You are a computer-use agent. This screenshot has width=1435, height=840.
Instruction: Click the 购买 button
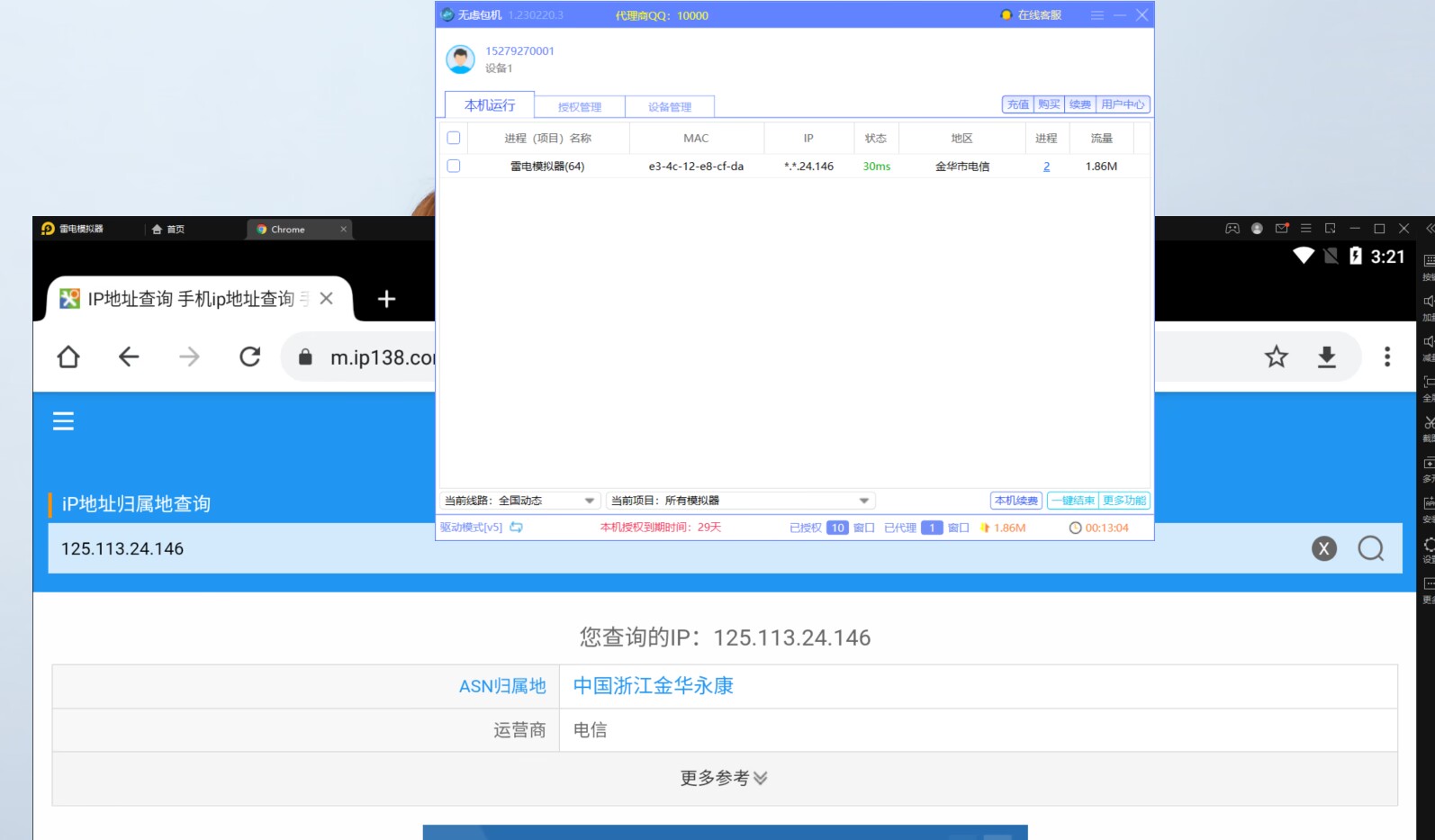1049,104
